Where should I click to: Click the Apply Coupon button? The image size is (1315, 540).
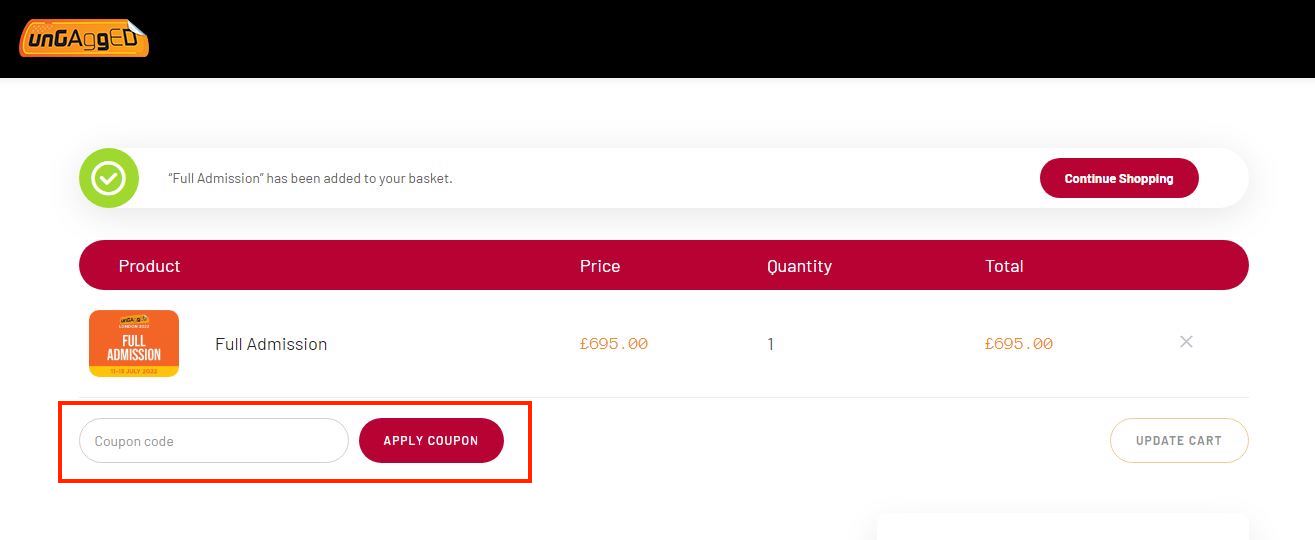[431, 440]
